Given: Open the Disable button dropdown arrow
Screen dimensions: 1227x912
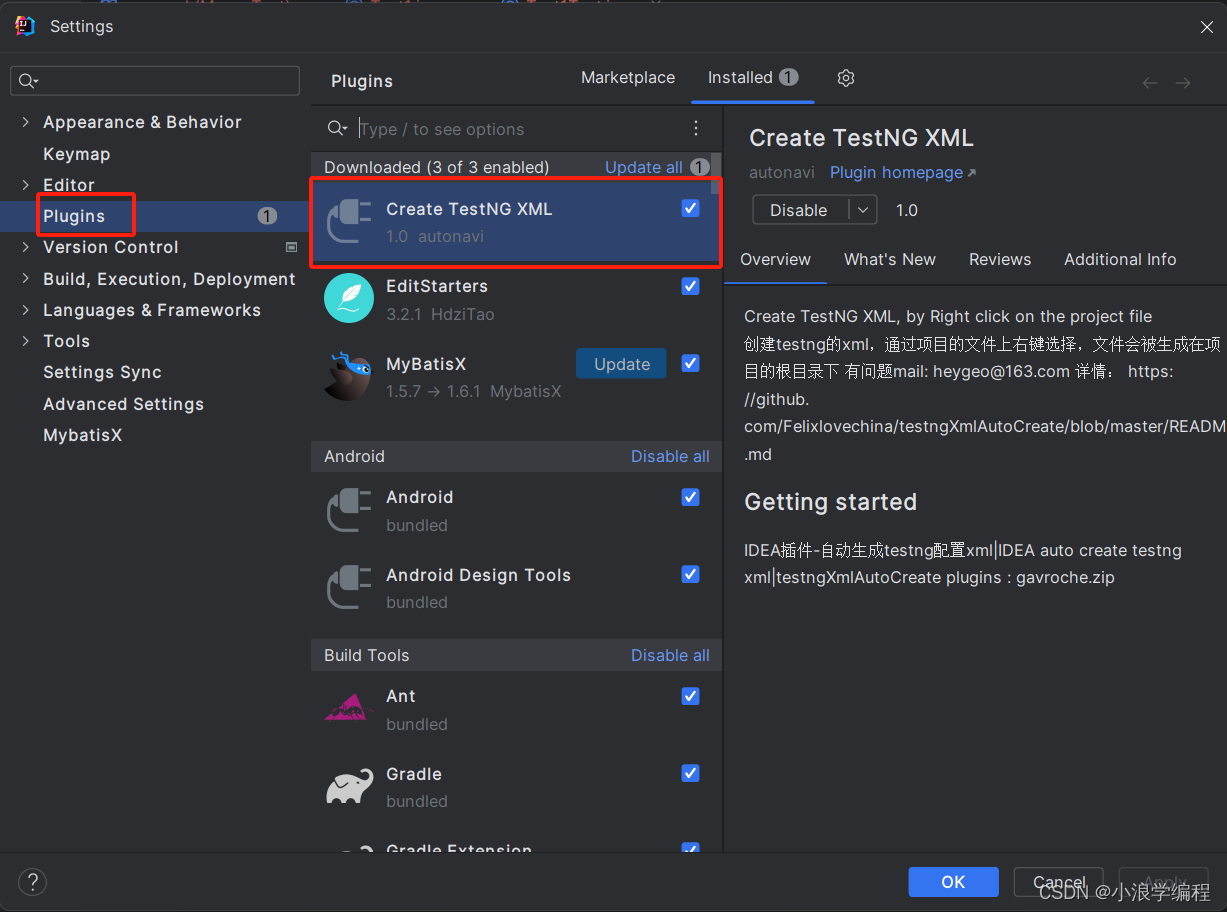Looking at the screenshot, I should [x=863, y=210].
